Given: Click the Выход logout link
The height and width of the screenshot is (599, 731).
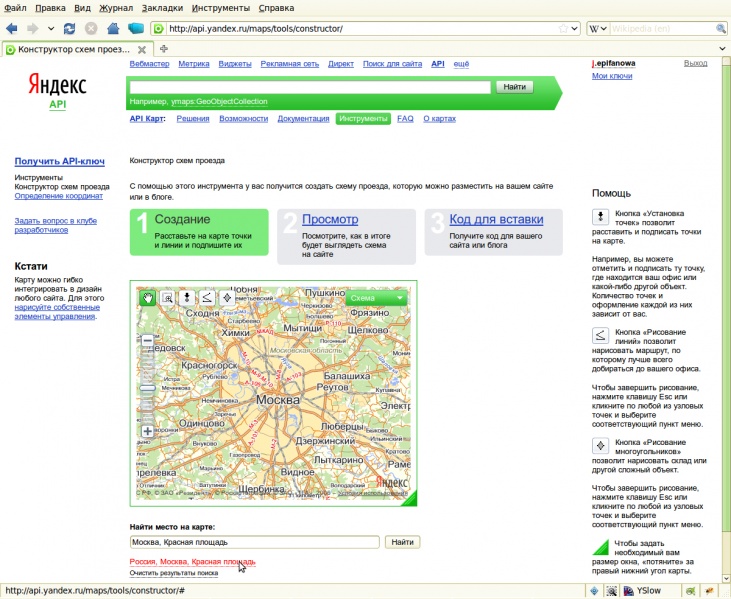Looking at the screenshot, I should click(x=696, y=63).
